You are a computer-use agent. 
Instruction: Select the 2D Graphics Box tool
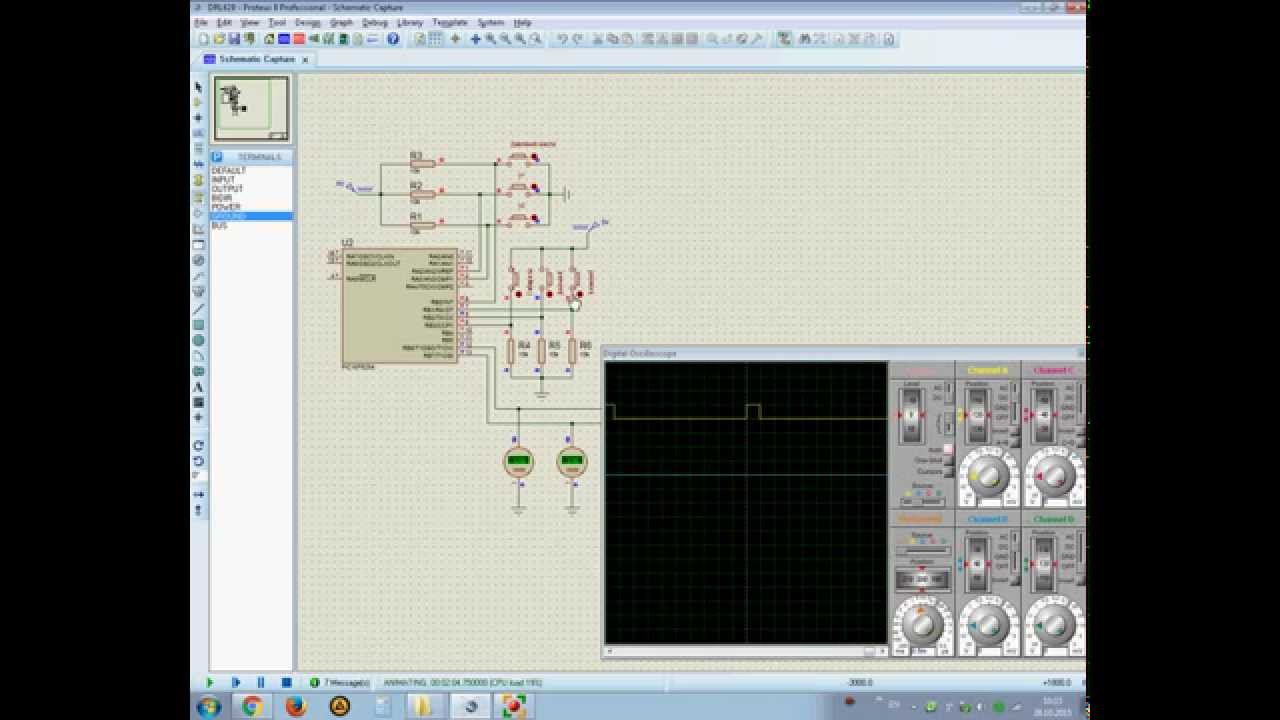(x=198, y=325)
